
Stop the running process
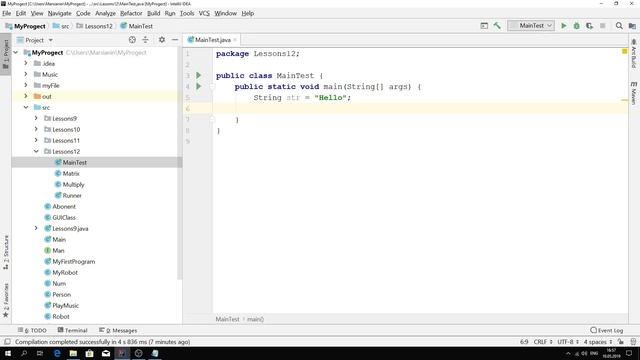[x=602, y=26]
